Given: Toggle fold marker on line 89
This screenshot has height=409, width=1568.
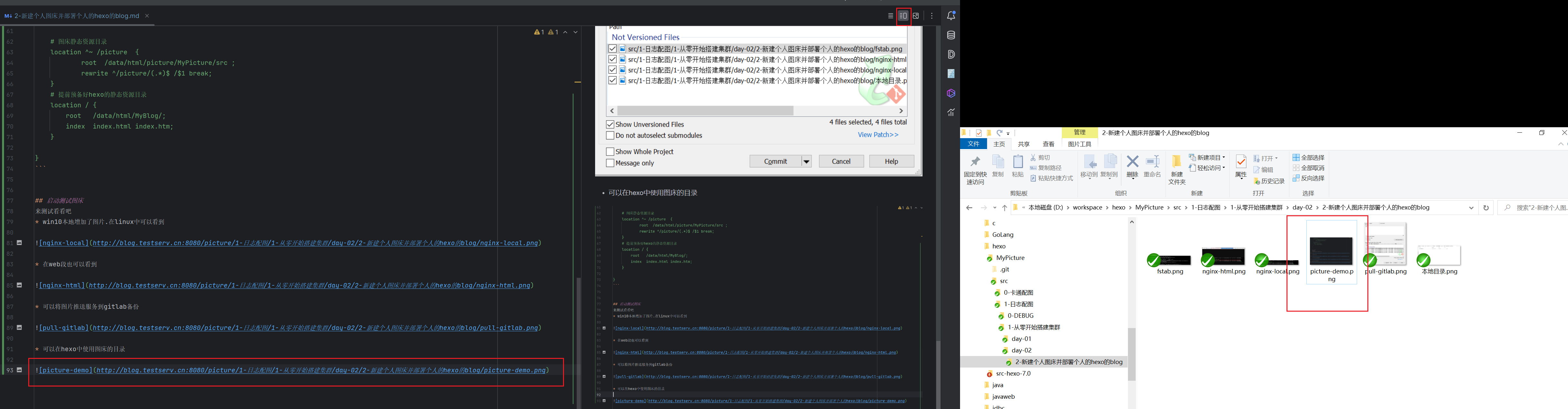Looking at the screenshot, I should click(20, 327).
